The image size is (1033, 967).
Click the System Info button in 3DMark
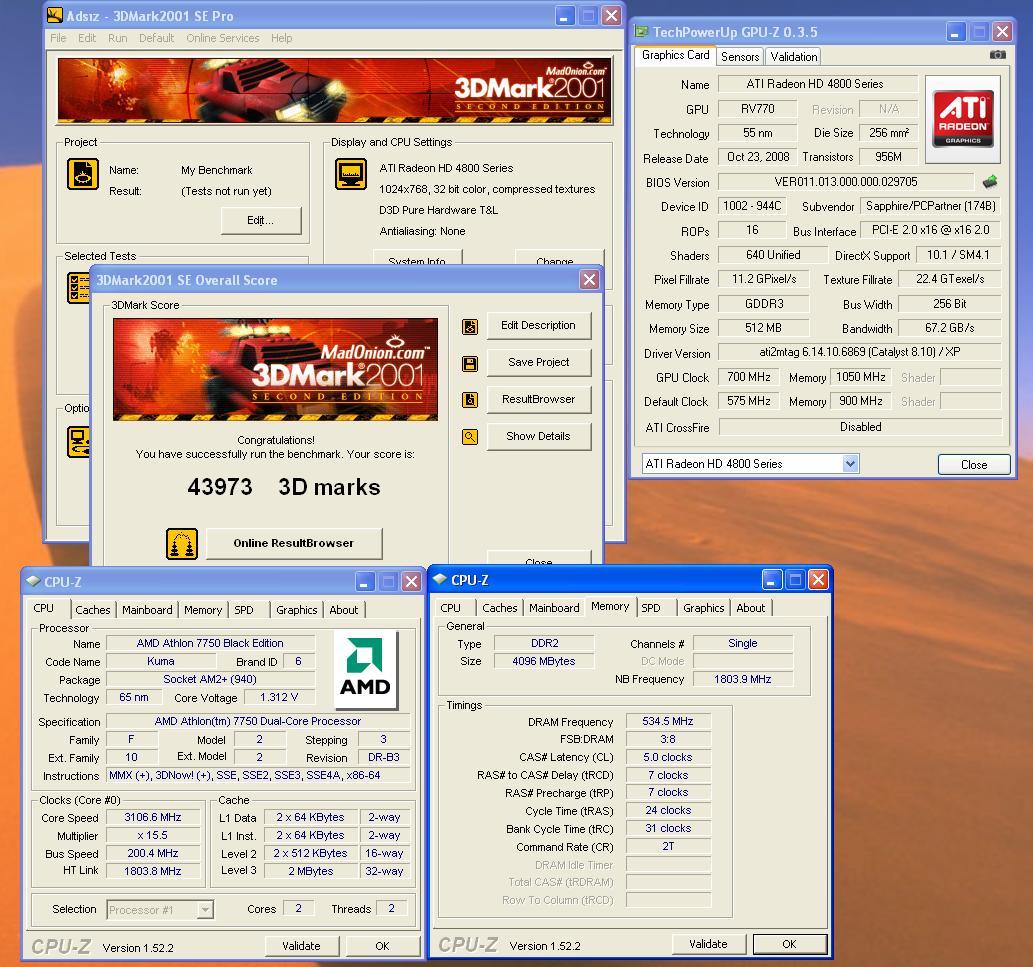[x=418, y=258]
